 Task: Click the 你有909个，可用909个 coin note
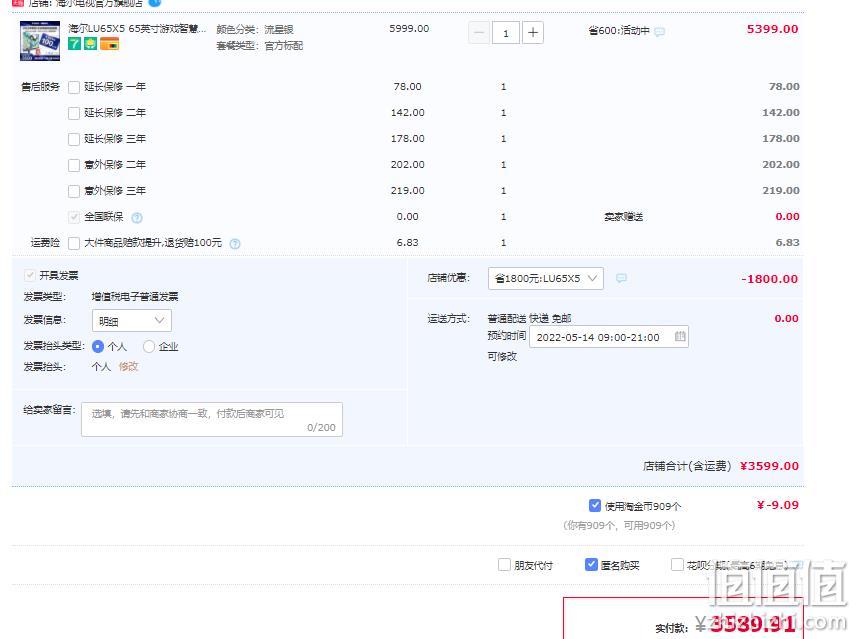click(619, 525)
